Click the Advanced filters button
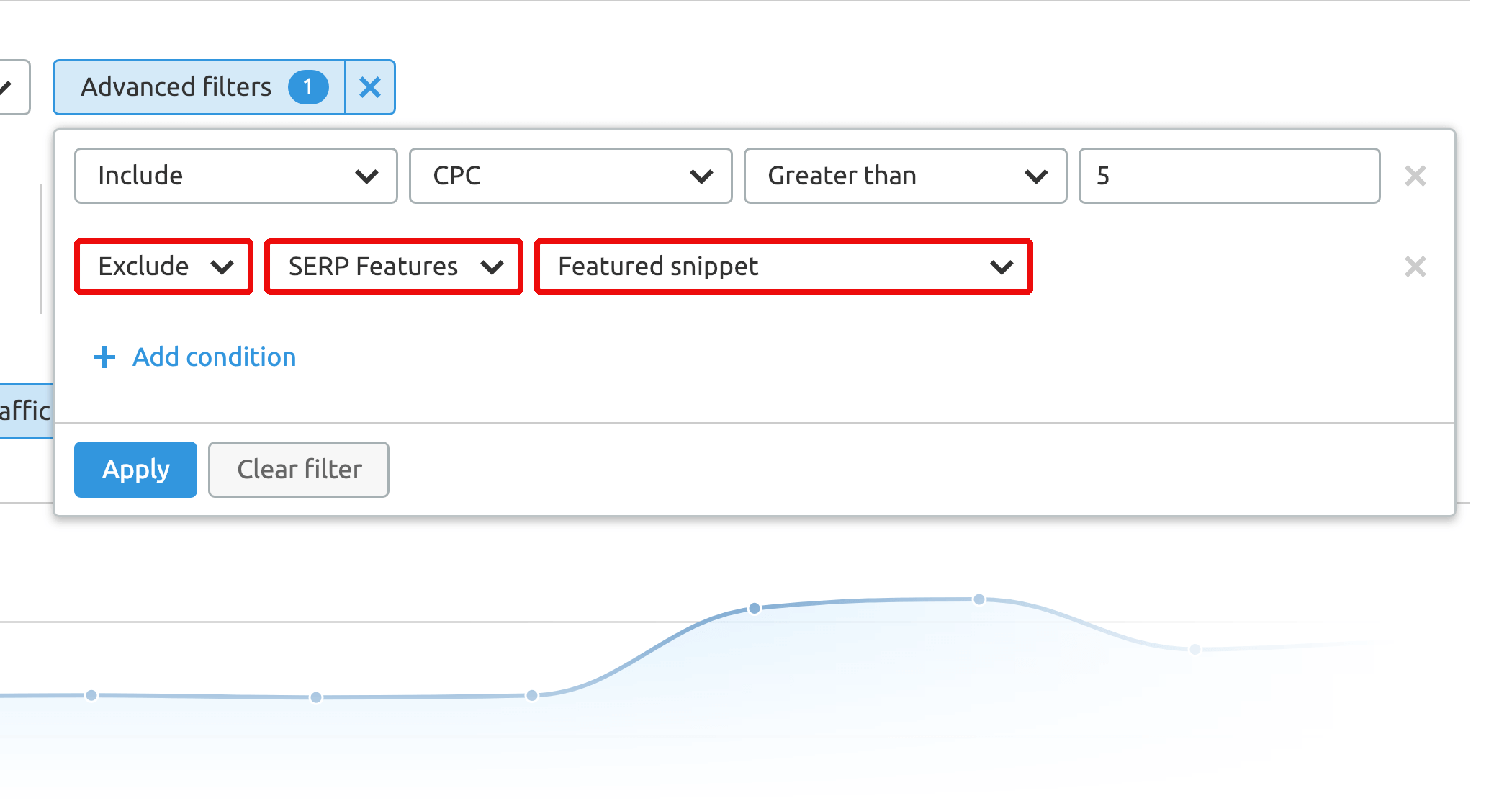 [x=176, y=87]
